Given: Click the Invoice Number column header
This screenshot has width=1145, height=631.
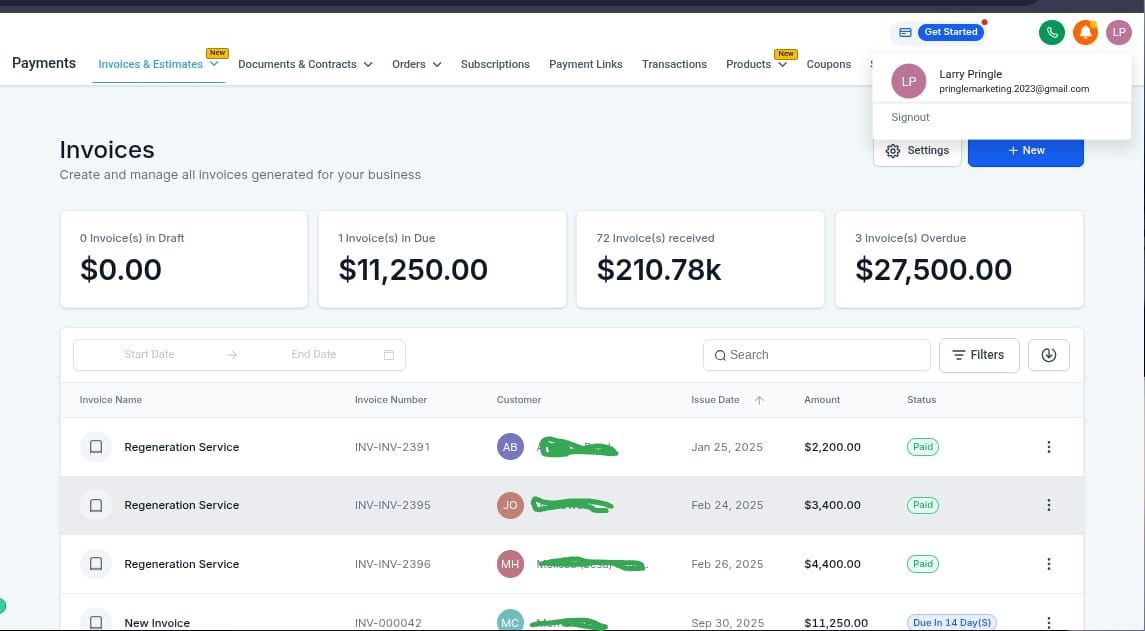Looking at the screenshot, I should coord(391,400).
